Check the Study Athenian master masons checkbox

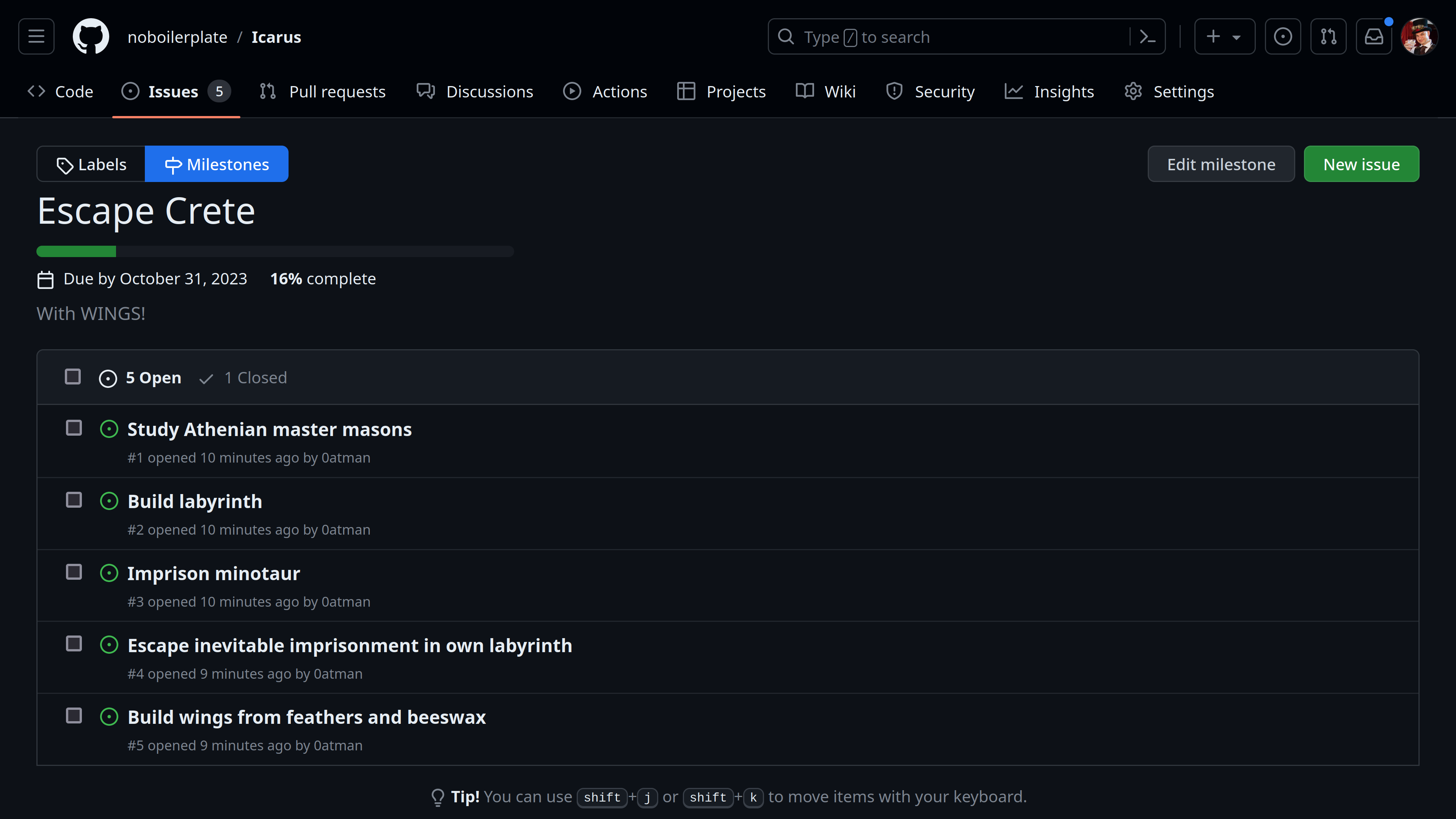pos(74,428)
